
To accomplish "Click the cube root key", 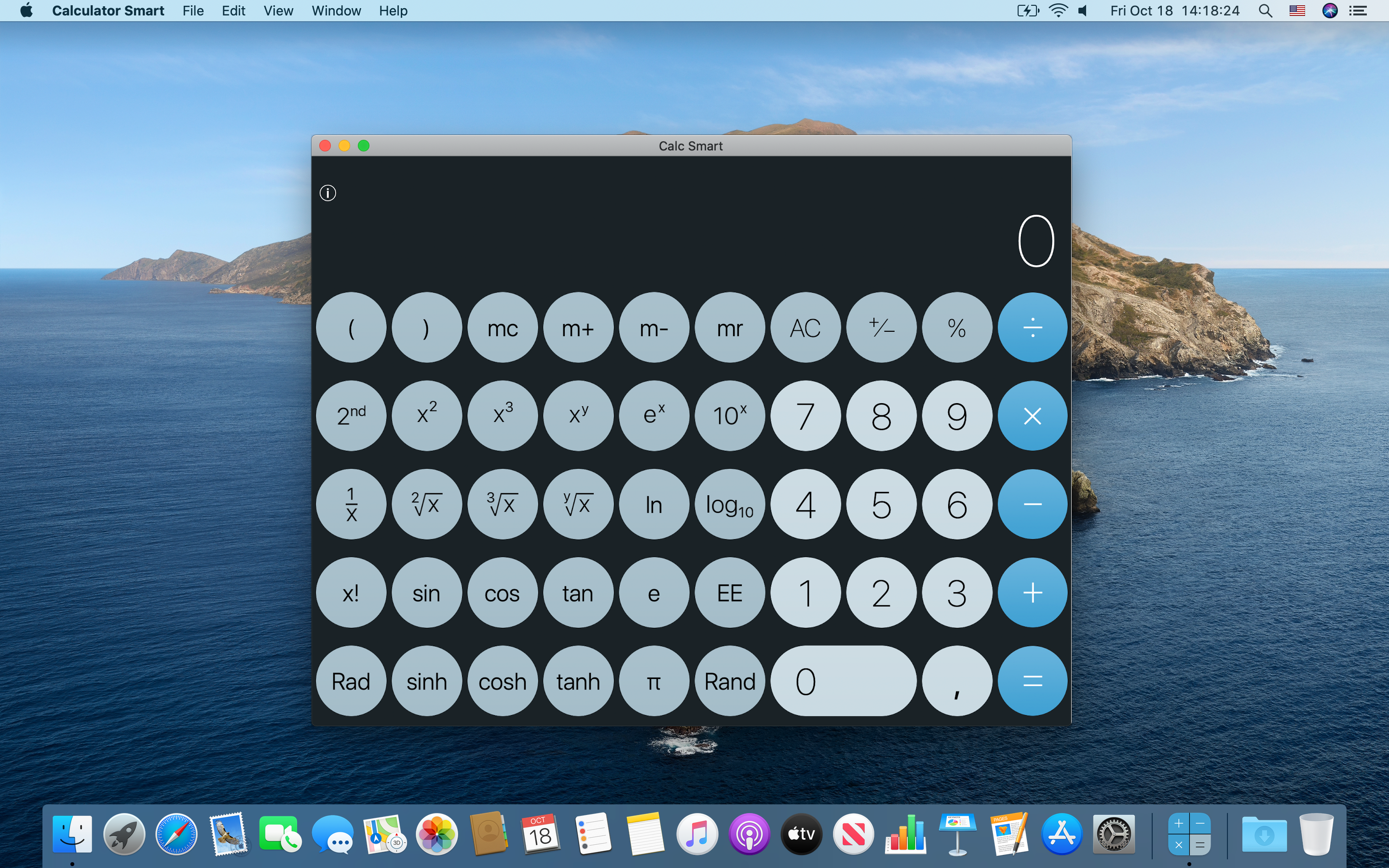I will click(502, 504).
